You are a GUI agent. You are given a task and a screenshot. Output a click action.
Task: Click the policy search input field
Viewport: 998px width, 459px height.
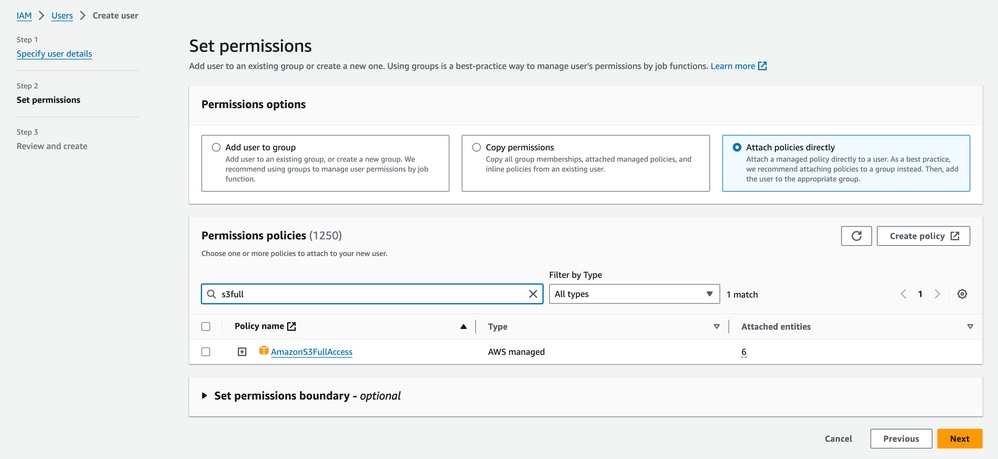click(372, 294)
